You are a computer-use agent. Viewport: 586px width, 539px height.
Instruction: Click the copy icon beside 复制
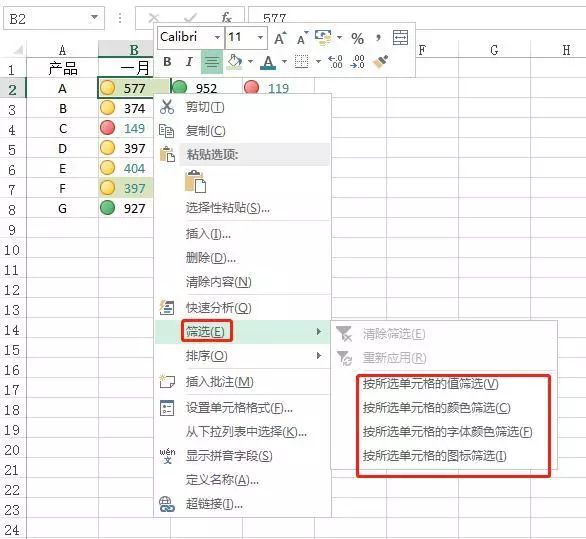pyautogui.click(x=167, y=131)
